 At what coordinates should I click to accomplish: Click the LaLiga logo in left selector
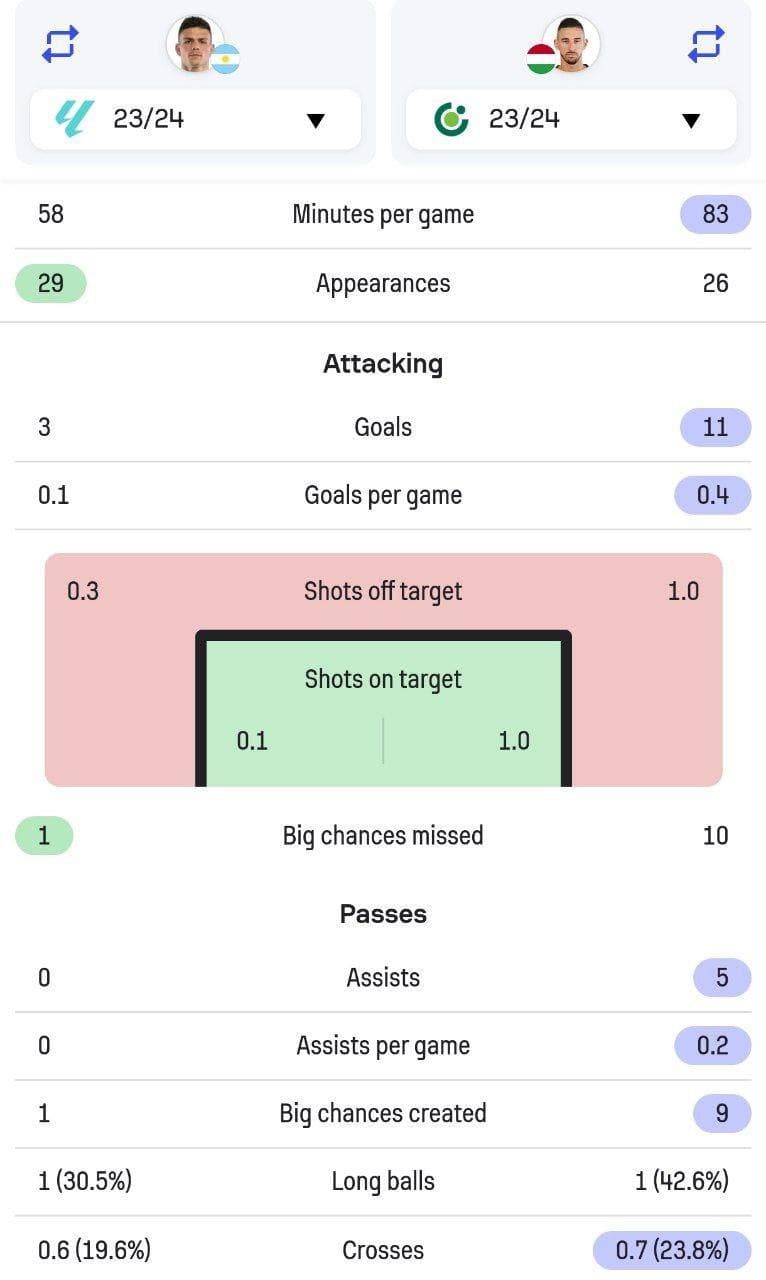tap(75, 119)
